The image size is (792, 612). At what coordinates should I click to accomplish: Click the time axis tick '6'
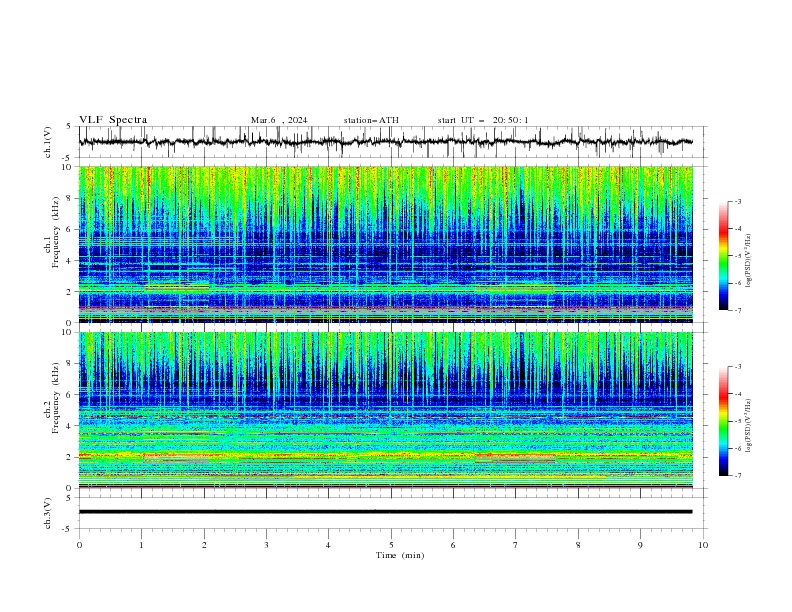(x=453, y=545)
